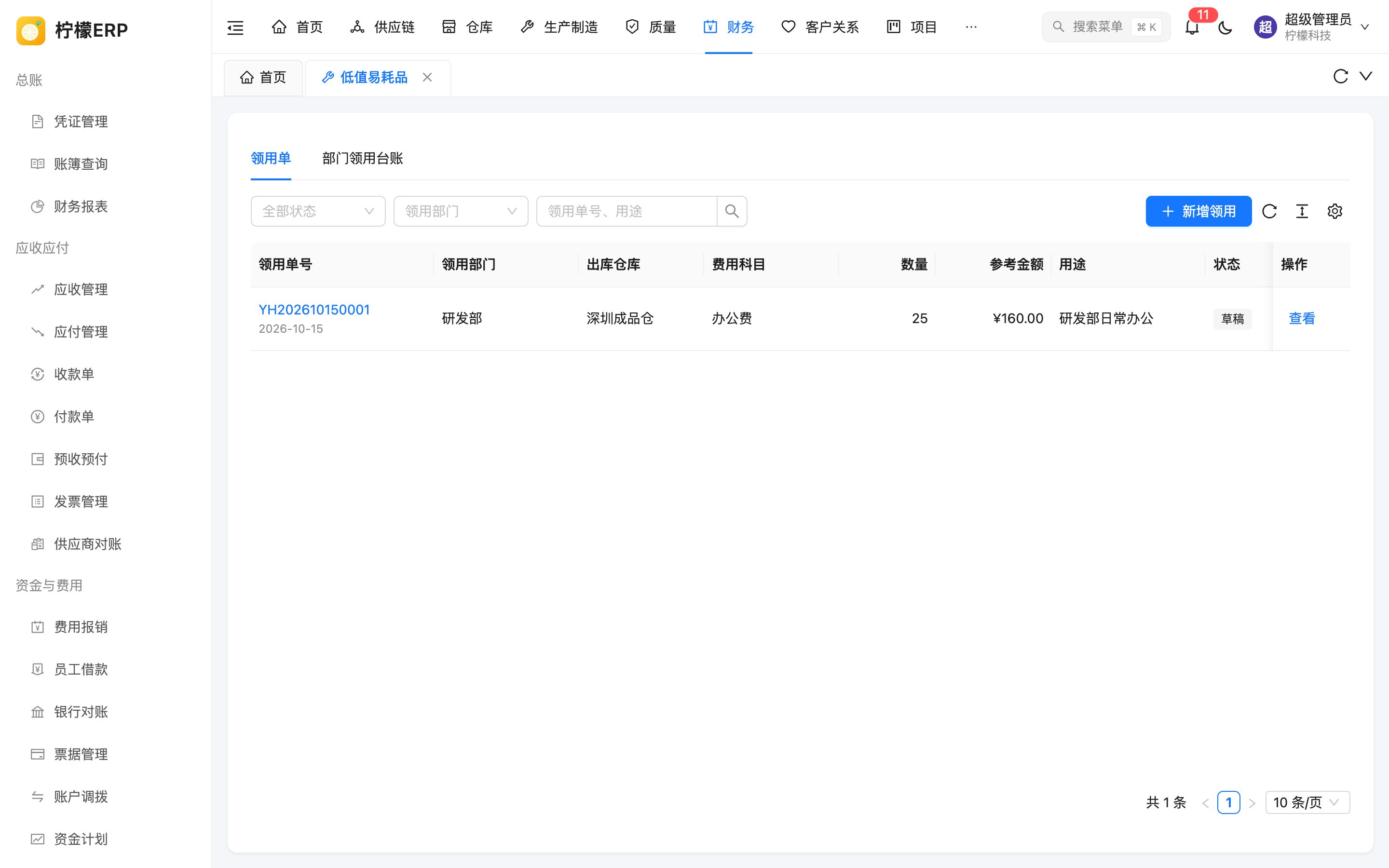Switch to the 首页 page tab
Viewport: 1389px width, 868px height.
pyautogui.click(x=263, y=78)
